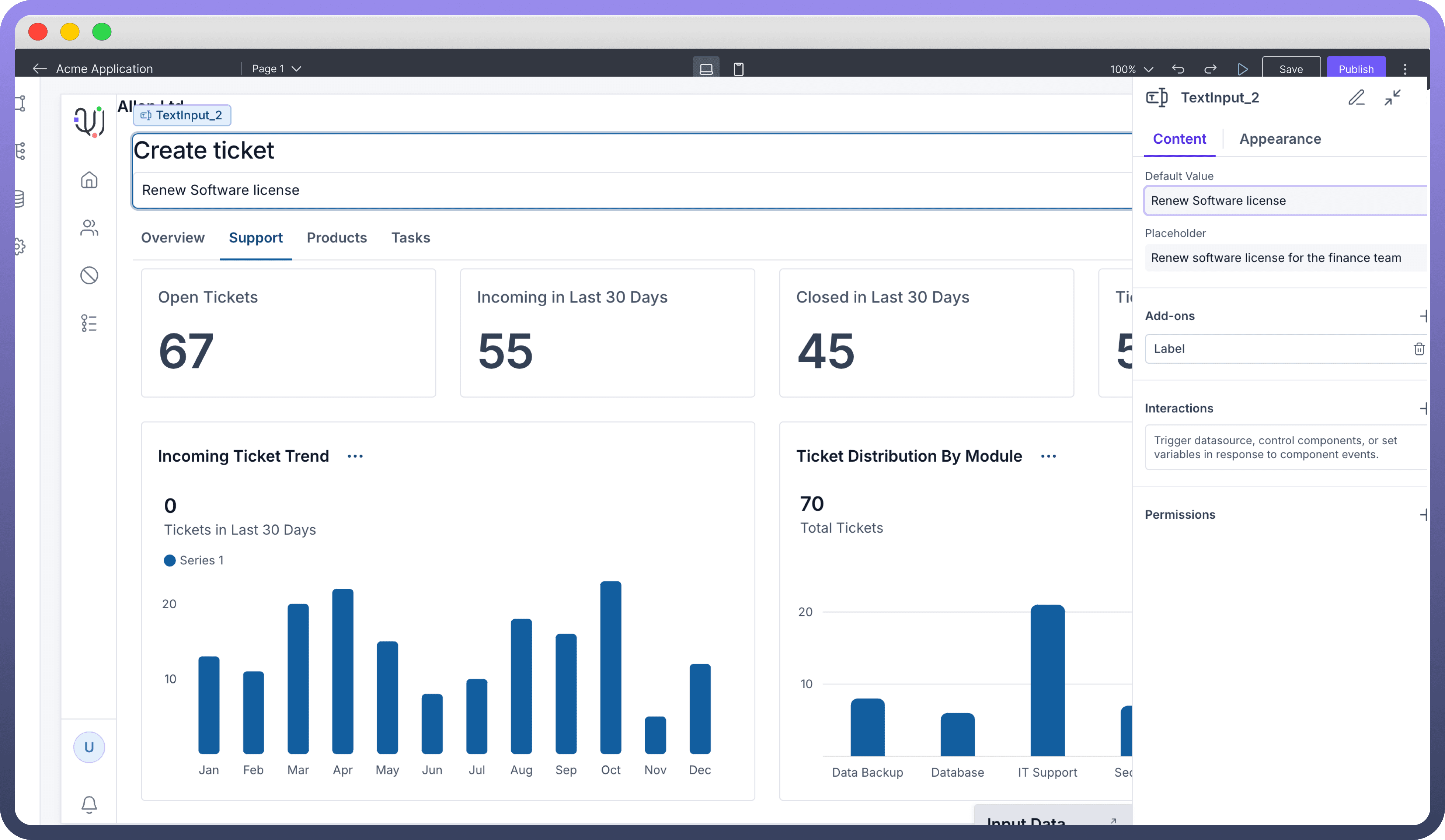Click the pencil rename icon for TextInput_2
1445x840 pixels.
pyautogui.click(x=1356, y=97)
